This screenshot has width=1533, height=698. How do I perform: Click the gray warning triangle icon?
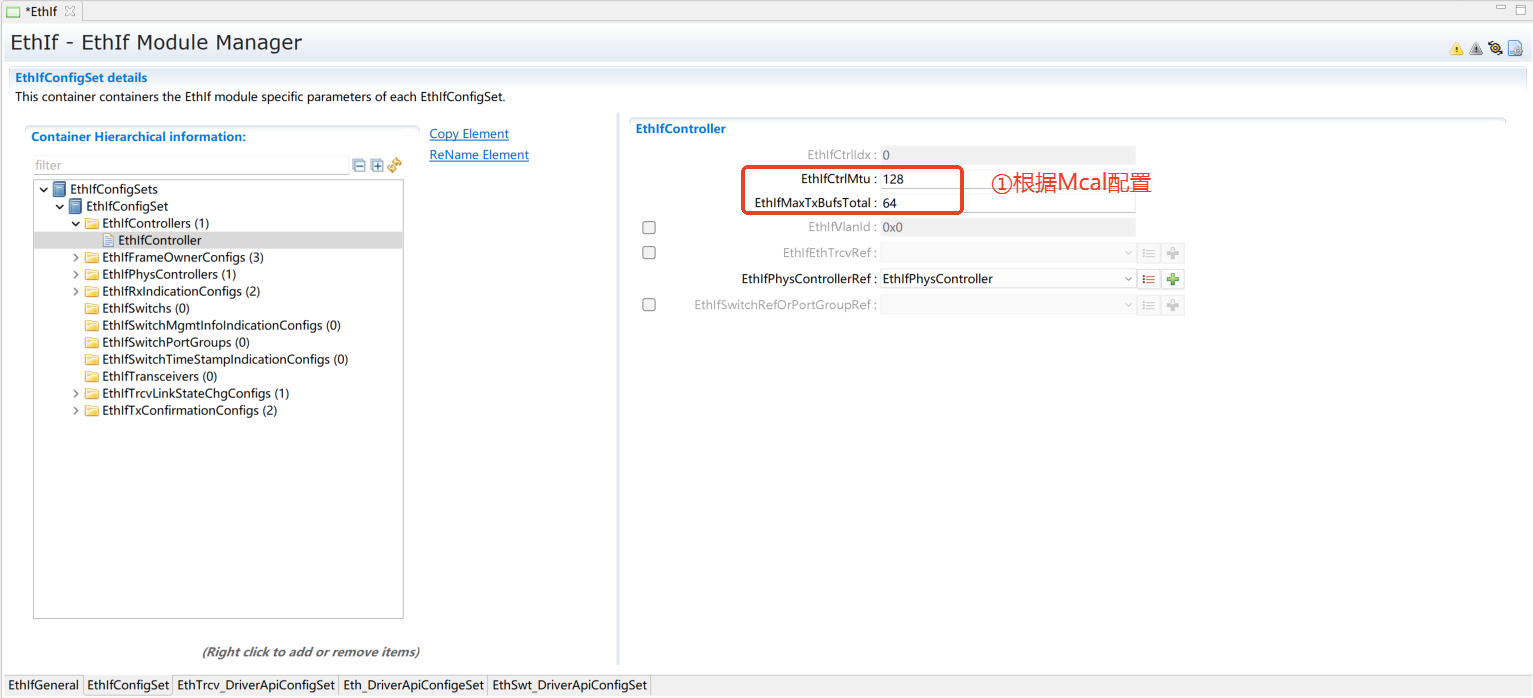pyautogui.click(x=1475, y=48)
